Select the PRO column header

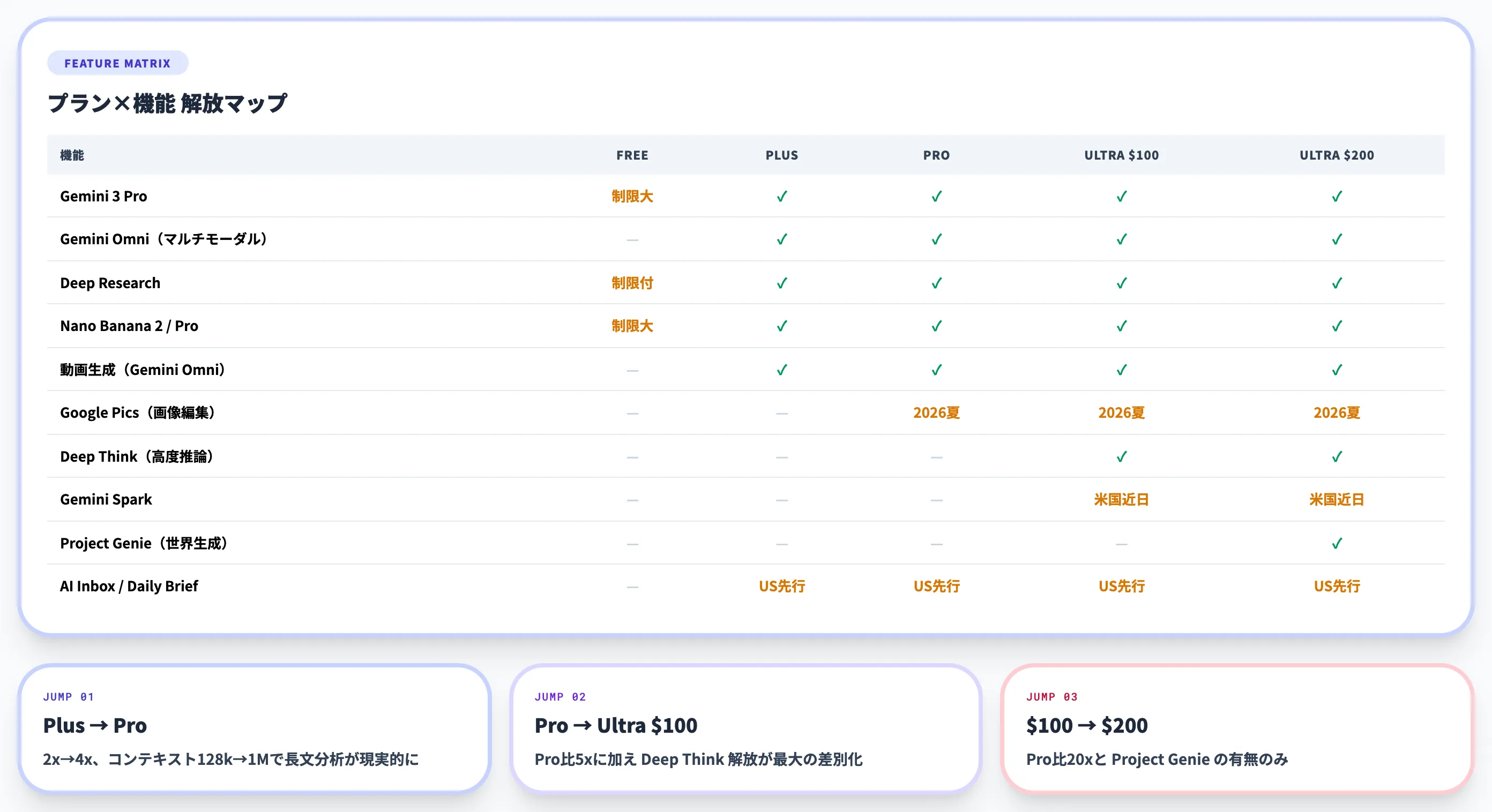click(x=937, y=155)
